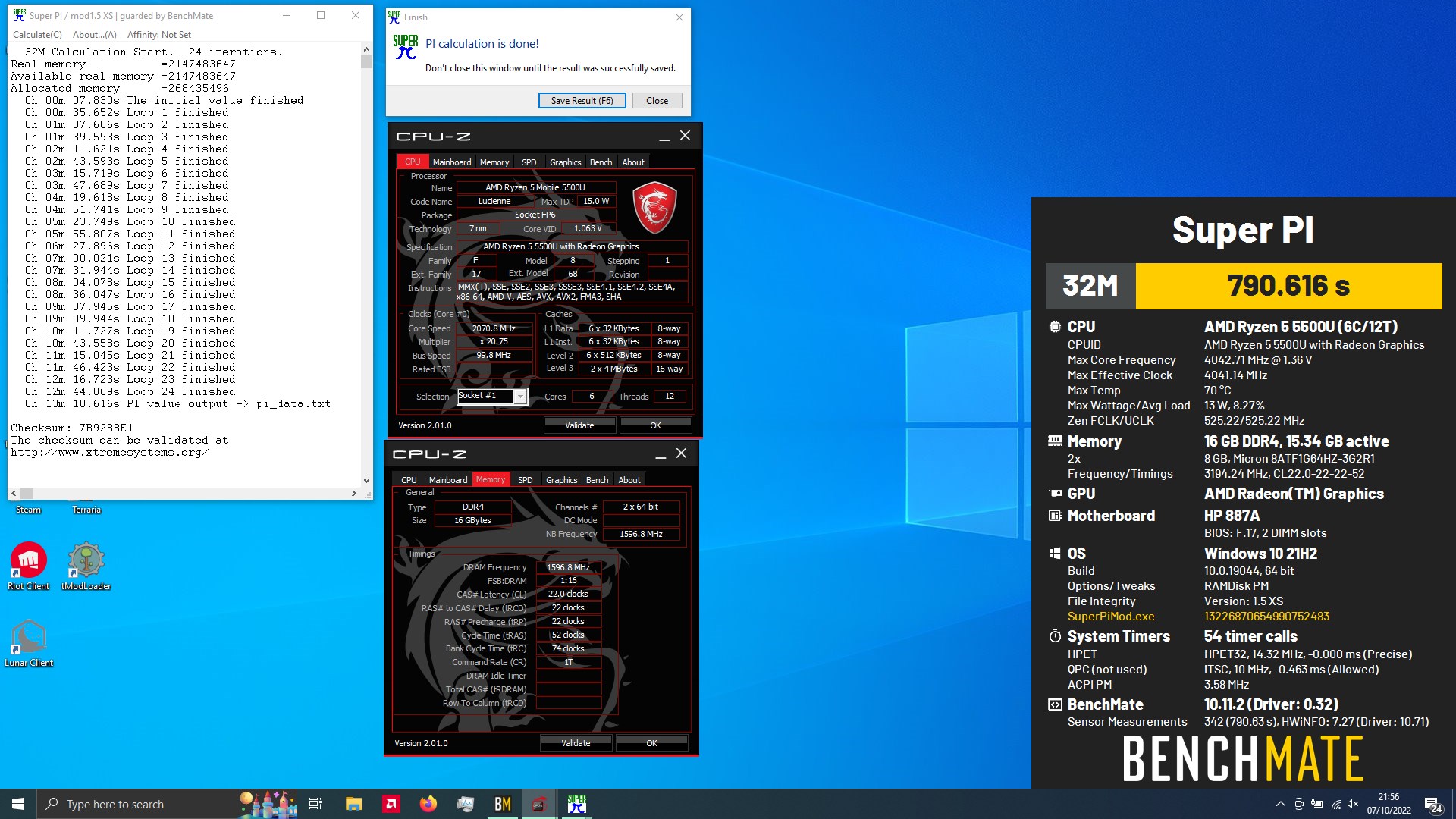Screen dimensions: 1456x819
Task: Open the Riot Client desktop shortcut
Action: click(x=29, y=566)
